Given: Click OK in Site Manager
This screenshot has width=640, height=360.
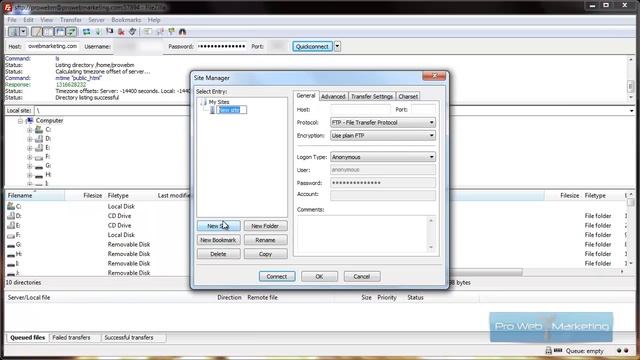Looking at the screenshot, I should click(x=319, y=276).
